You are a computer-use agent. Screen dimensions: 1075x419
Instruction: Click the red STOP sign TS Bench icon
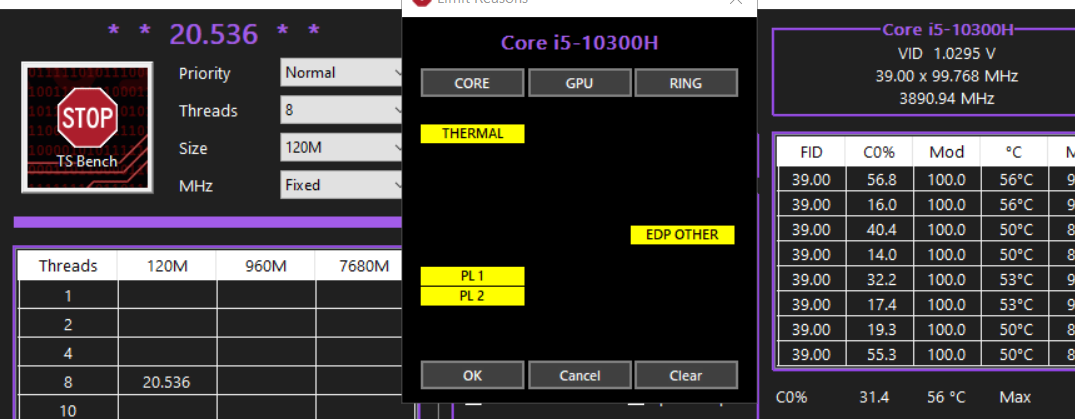coord(87,128)
